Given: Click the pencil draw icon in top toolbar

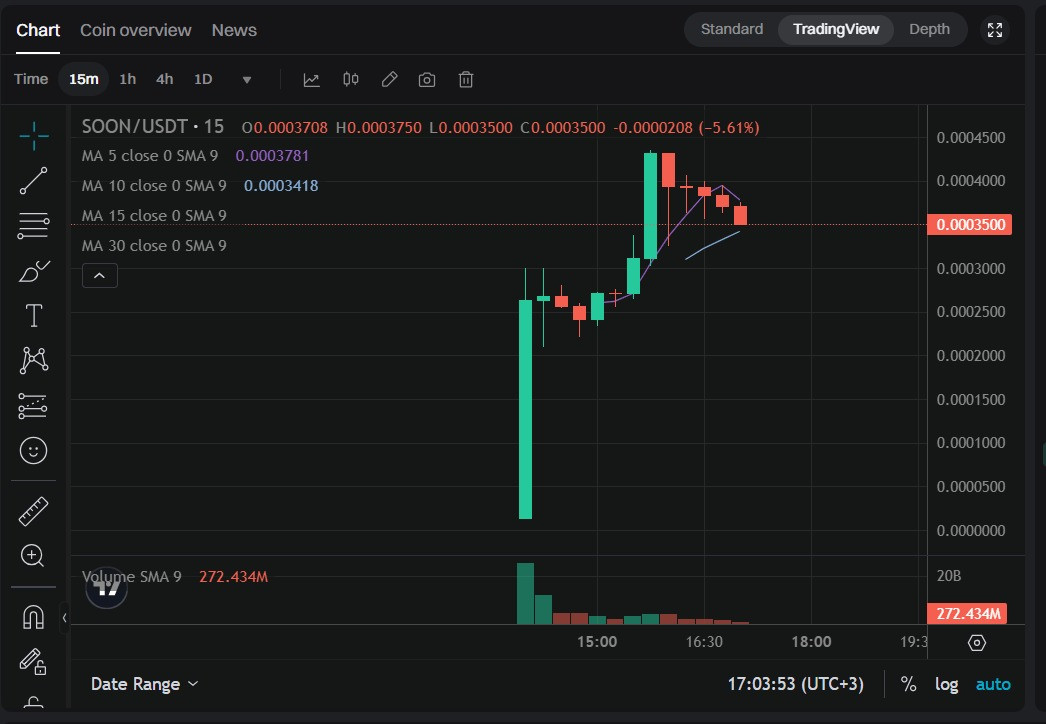Looking at the screenshot, I should (390, 80).
